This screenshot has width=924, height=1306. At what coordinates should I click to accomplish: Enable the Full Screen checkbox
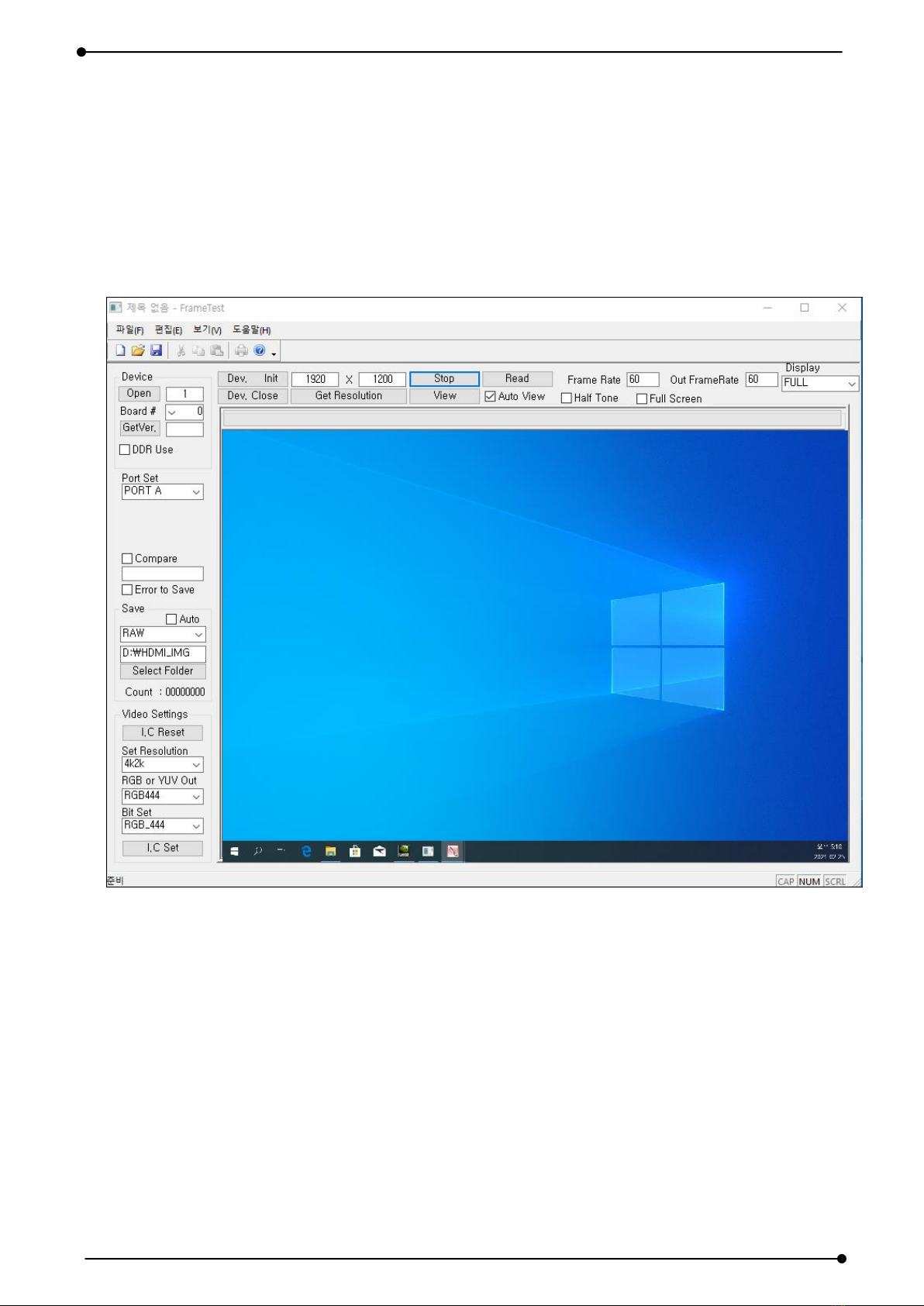tap(642, 398)
